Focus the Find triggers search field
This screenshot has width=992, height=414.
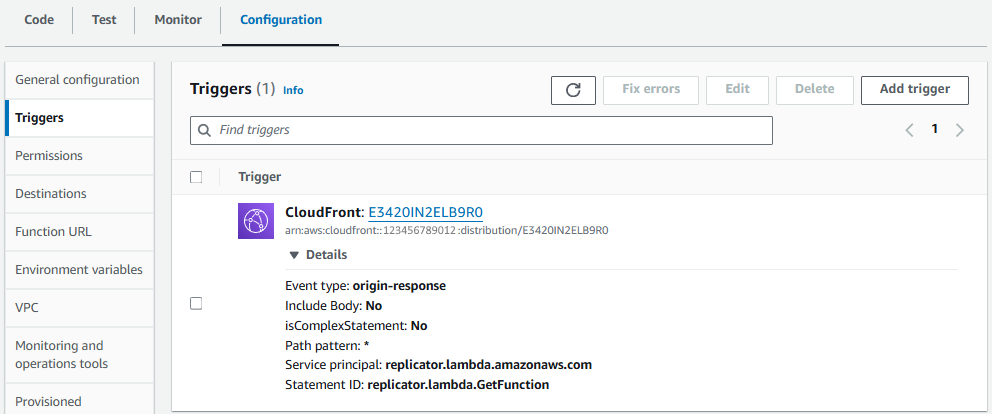point(481,130)
